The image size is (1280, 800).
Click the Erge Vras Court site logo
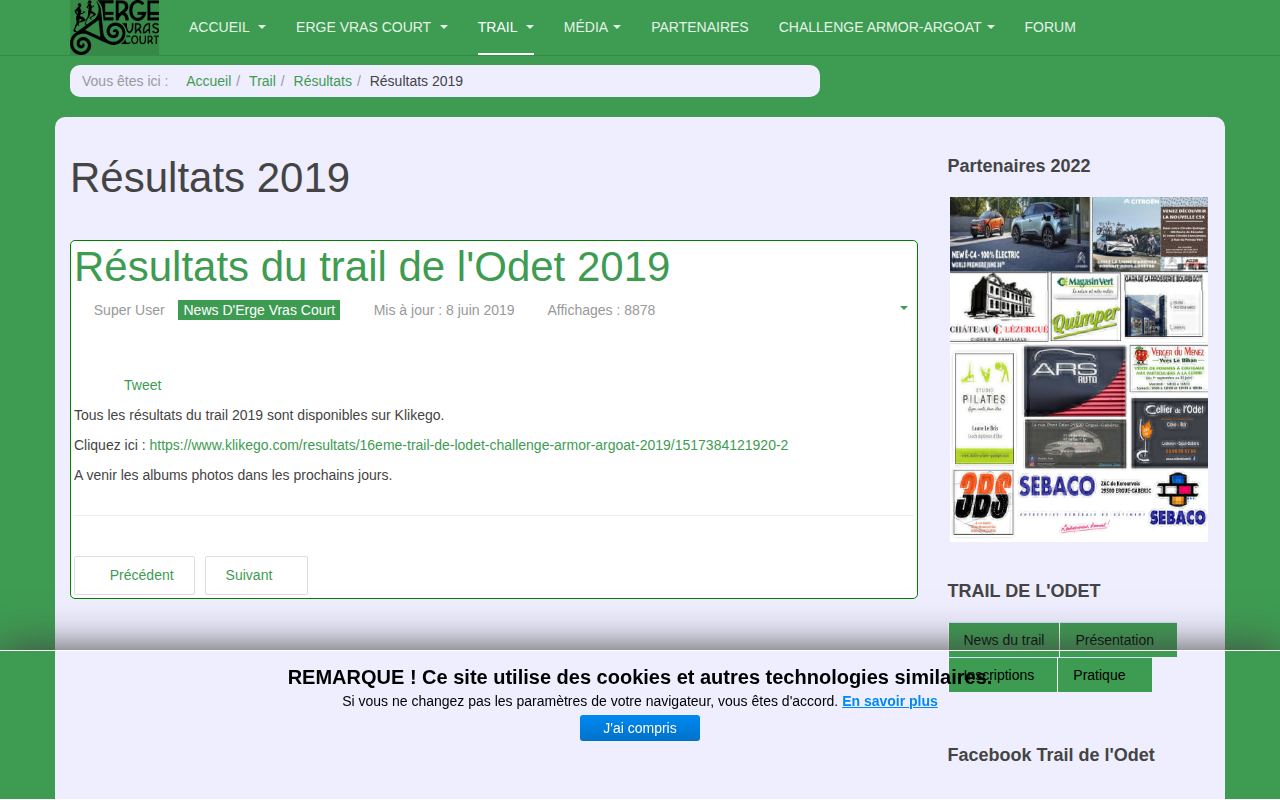[114, 27]
